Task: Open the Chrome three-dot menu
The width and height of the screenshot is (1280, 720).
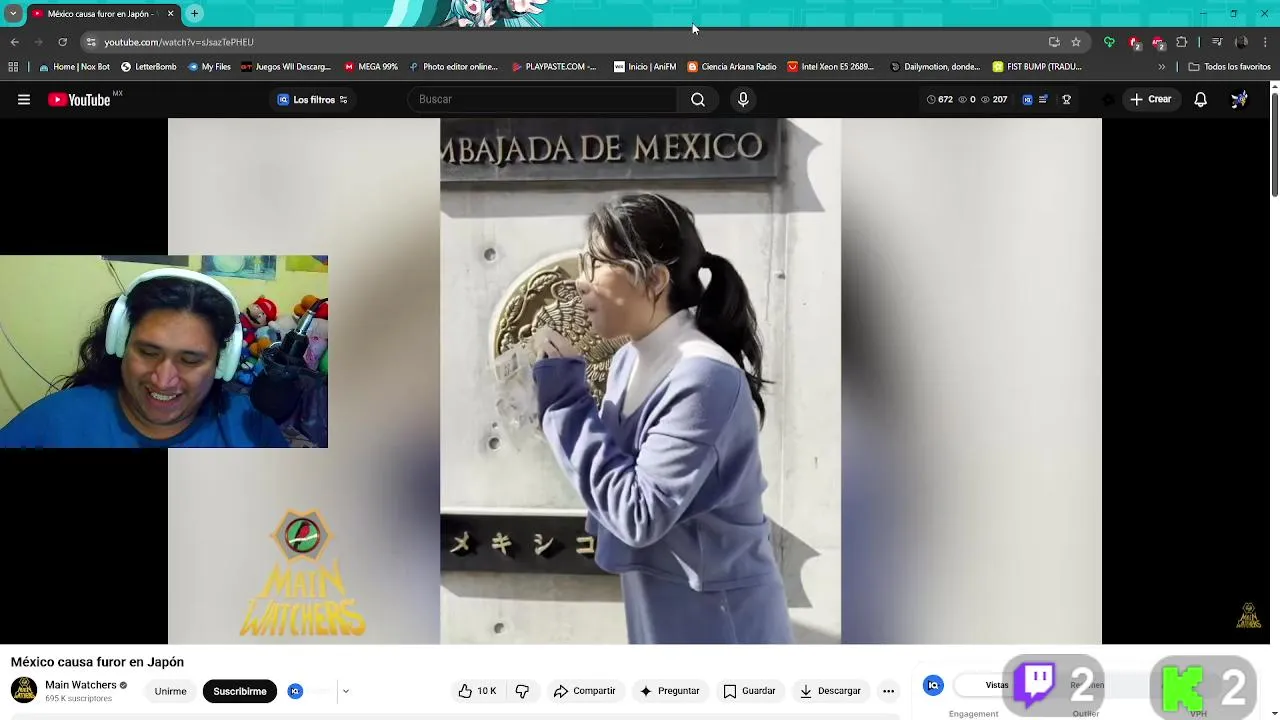Action: (x=1265, y=42)
